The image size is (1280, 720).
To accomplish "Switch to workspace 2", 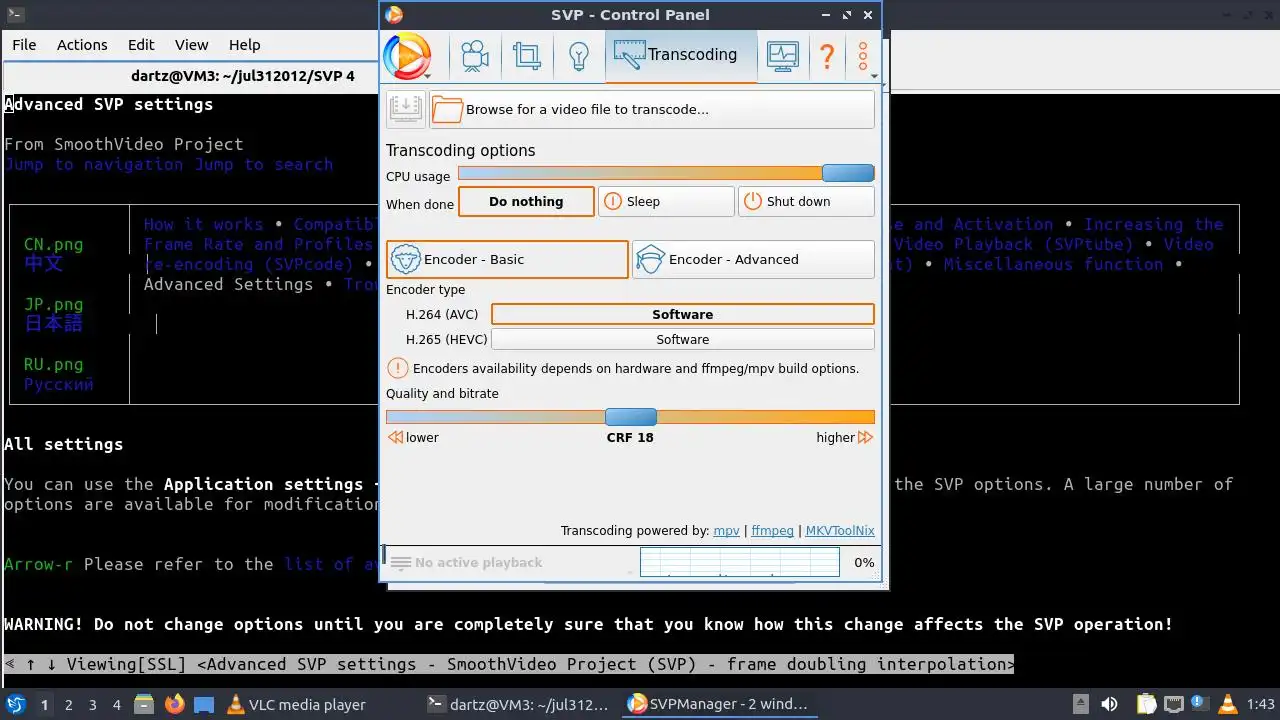I will pyautogui.click(x=69, y=704).
